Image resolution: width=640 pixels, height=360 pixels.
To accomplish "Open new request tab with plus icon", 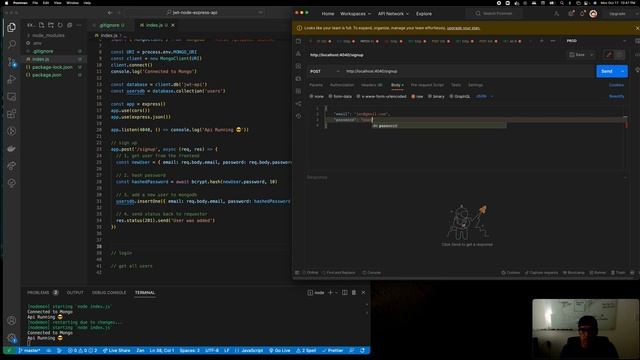I will tap(542, 41).
